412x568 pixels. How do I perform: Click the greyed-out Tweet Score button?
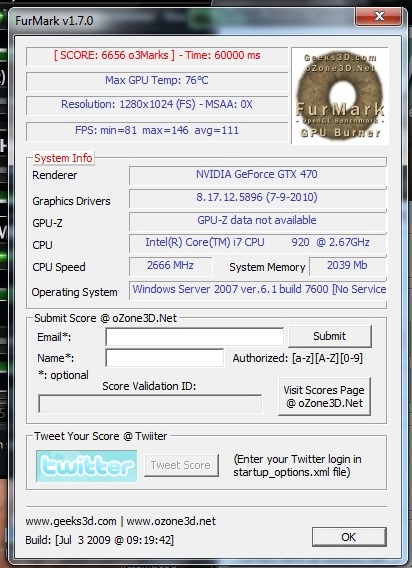pyautogui.click(x=181, y=465)
